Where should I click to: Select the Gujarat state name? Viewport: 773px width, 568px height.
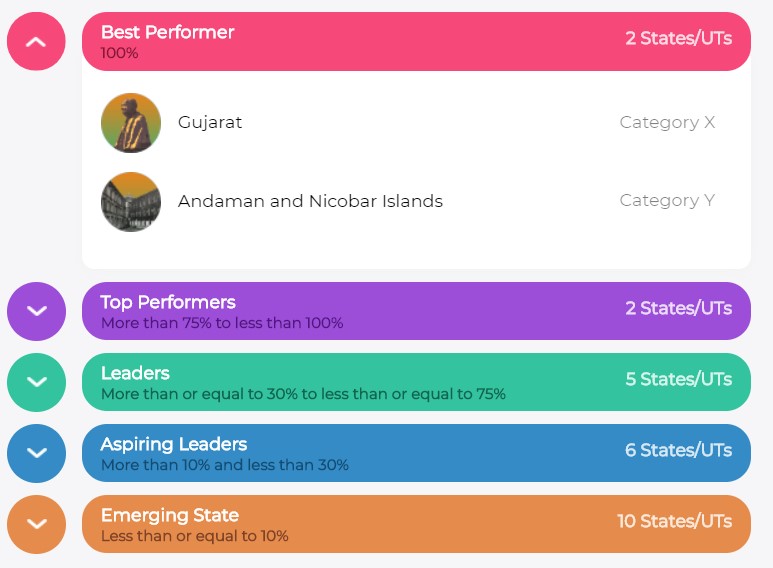tap(210, 122)
